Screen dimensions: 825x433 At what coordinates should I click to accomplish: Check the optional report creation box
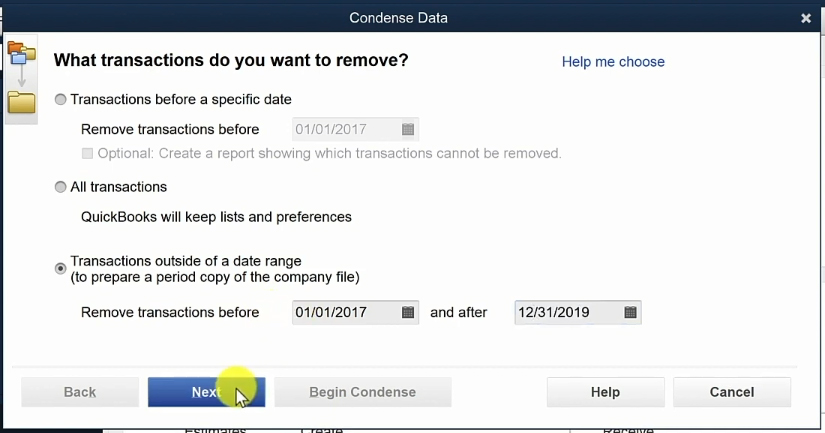pos(87,153)
